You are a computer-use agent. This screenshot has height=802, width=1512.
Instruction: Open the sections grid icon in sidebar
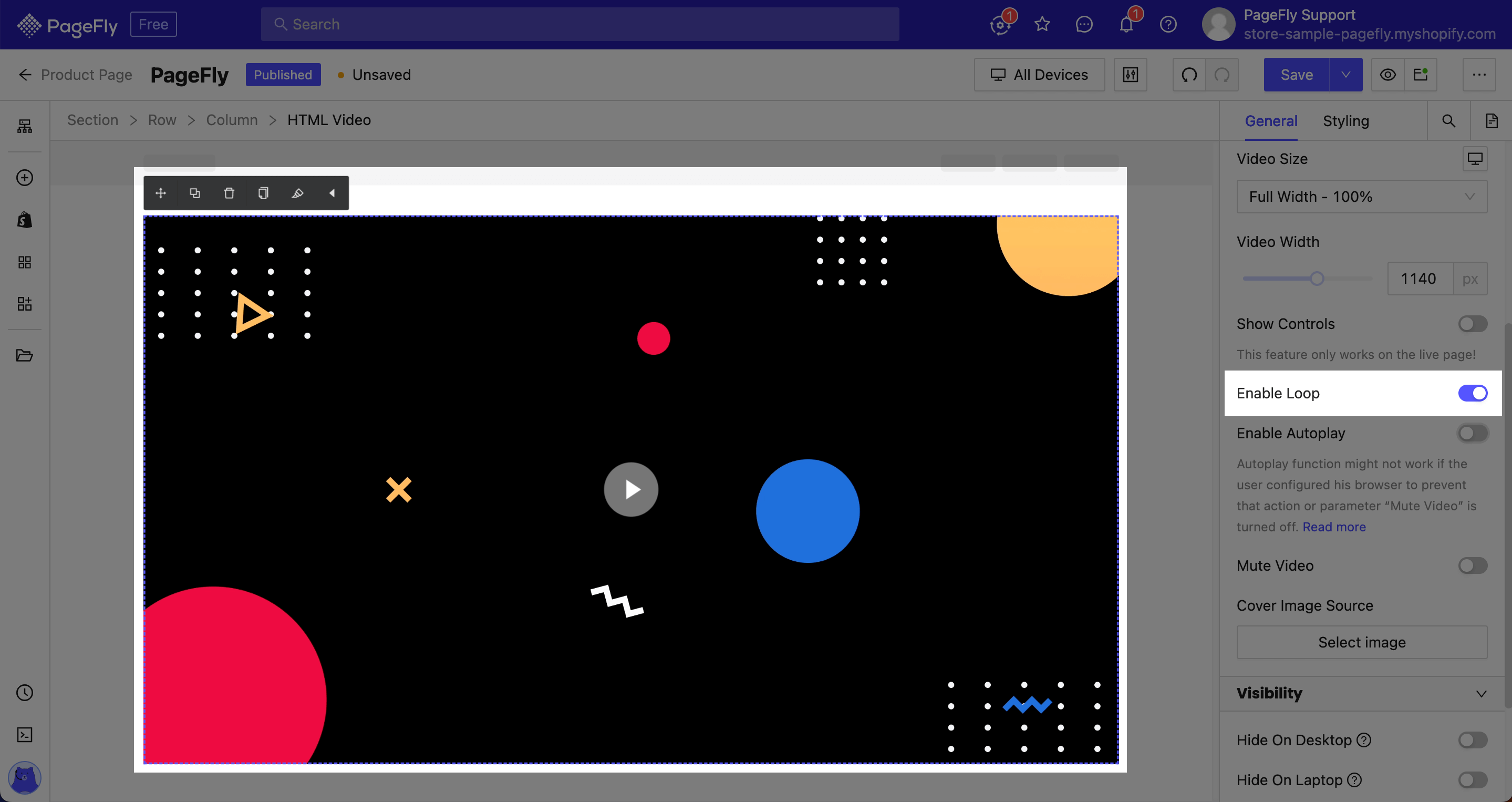click(25, 262)
